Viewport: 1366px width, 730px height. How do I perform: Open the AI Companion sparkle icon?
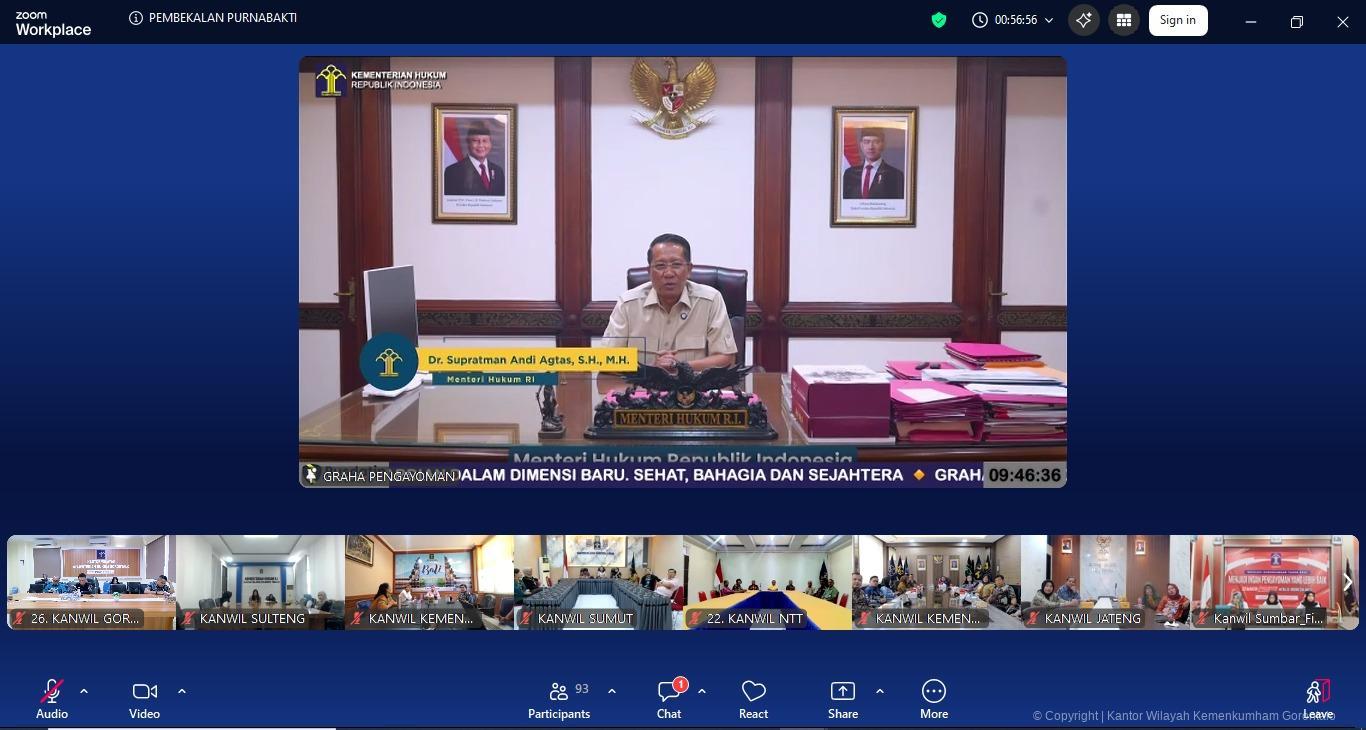point(1084,20)
